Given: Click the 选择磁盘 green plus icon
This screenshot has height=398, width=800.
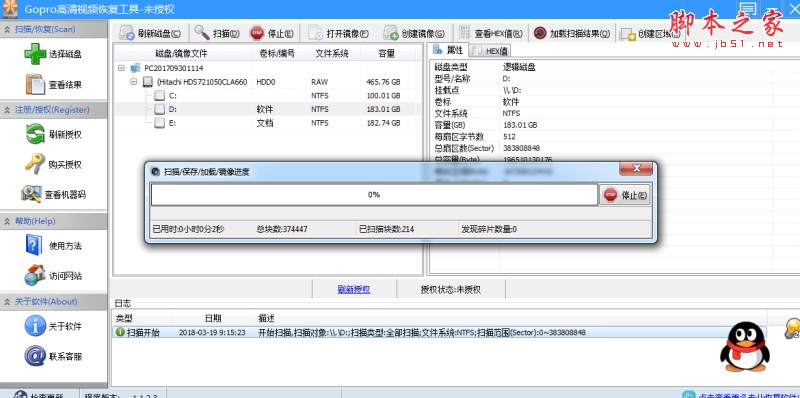Looking at the screenshot, I should pos(35,54).
